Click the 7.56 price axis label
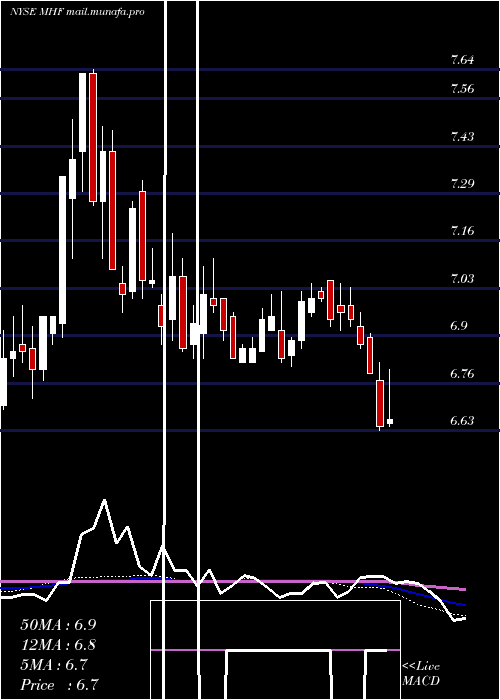This screenshot has height=700, width=500. tap(462, 88)
